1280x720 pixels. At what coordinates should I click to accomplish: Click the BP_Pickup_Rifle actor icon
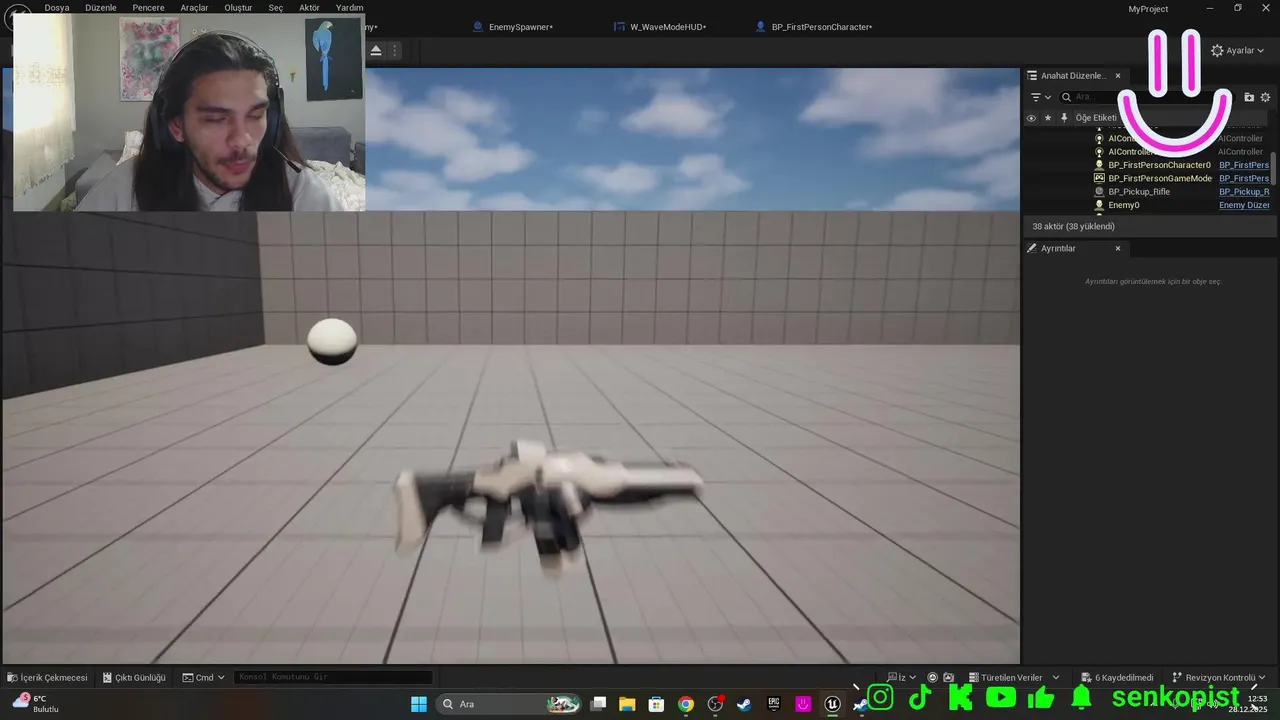pos(1099,191)
